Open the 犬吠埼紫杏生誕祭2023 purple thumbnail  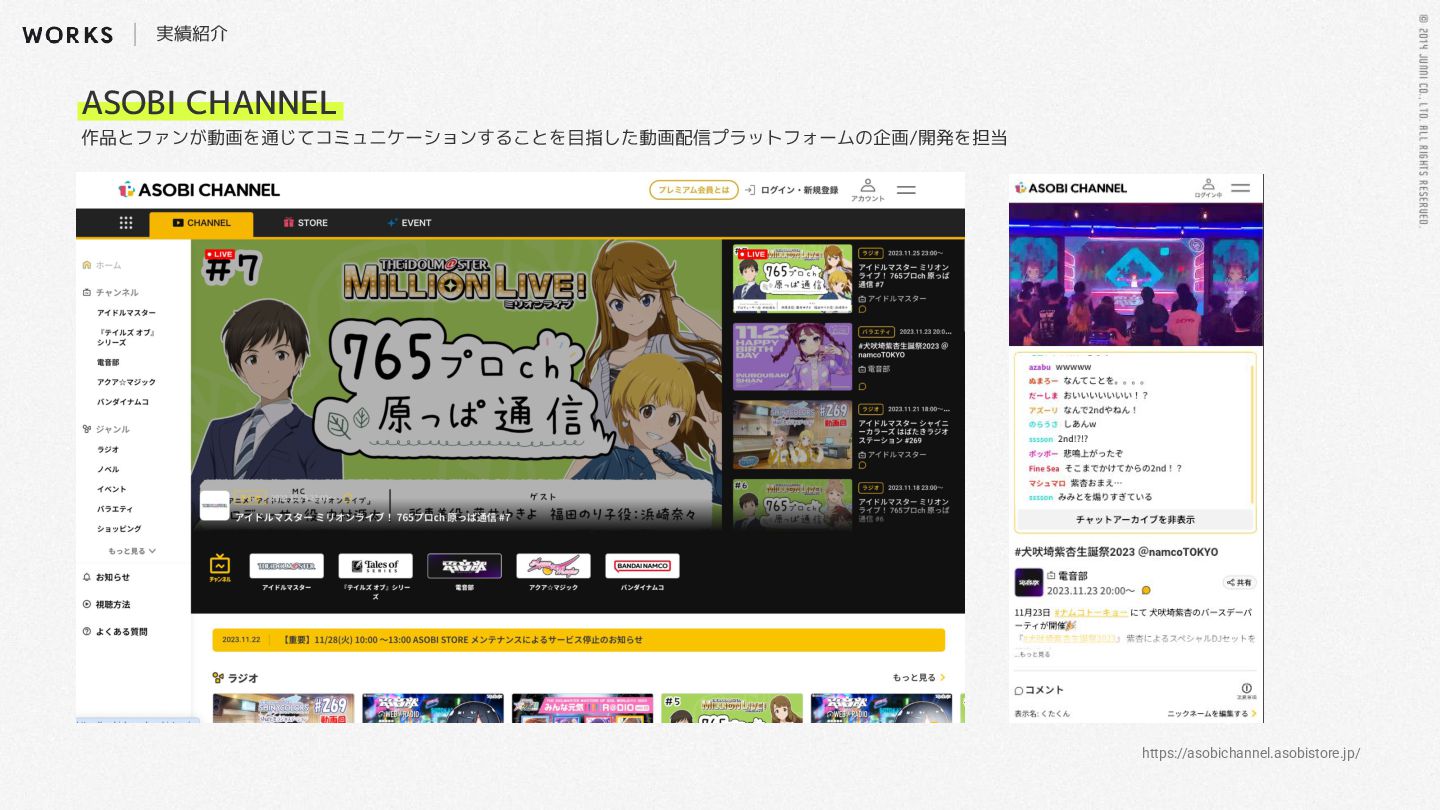point(793,357)
